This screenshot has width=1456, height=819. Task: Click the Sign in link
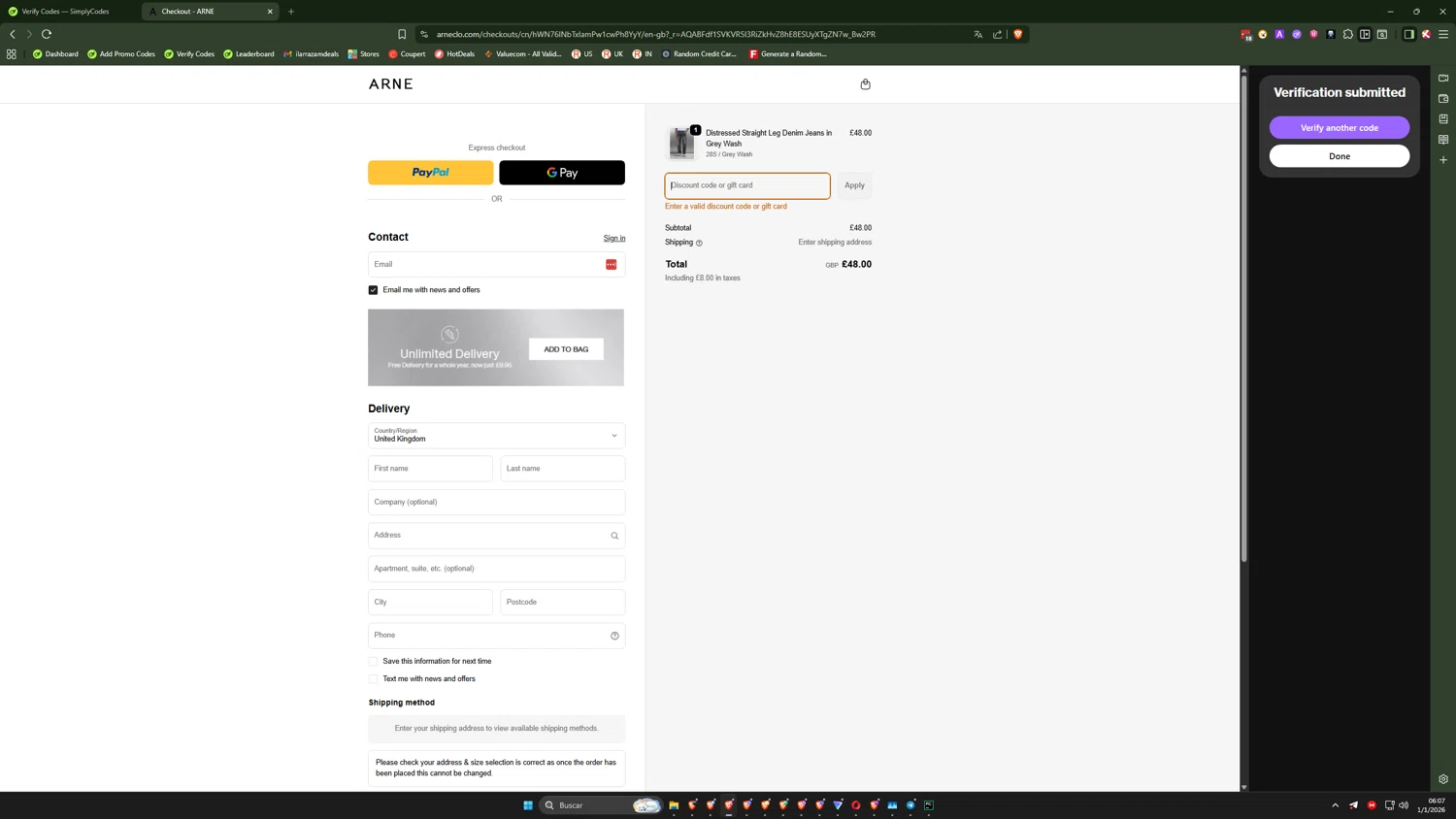coord(614,239)
